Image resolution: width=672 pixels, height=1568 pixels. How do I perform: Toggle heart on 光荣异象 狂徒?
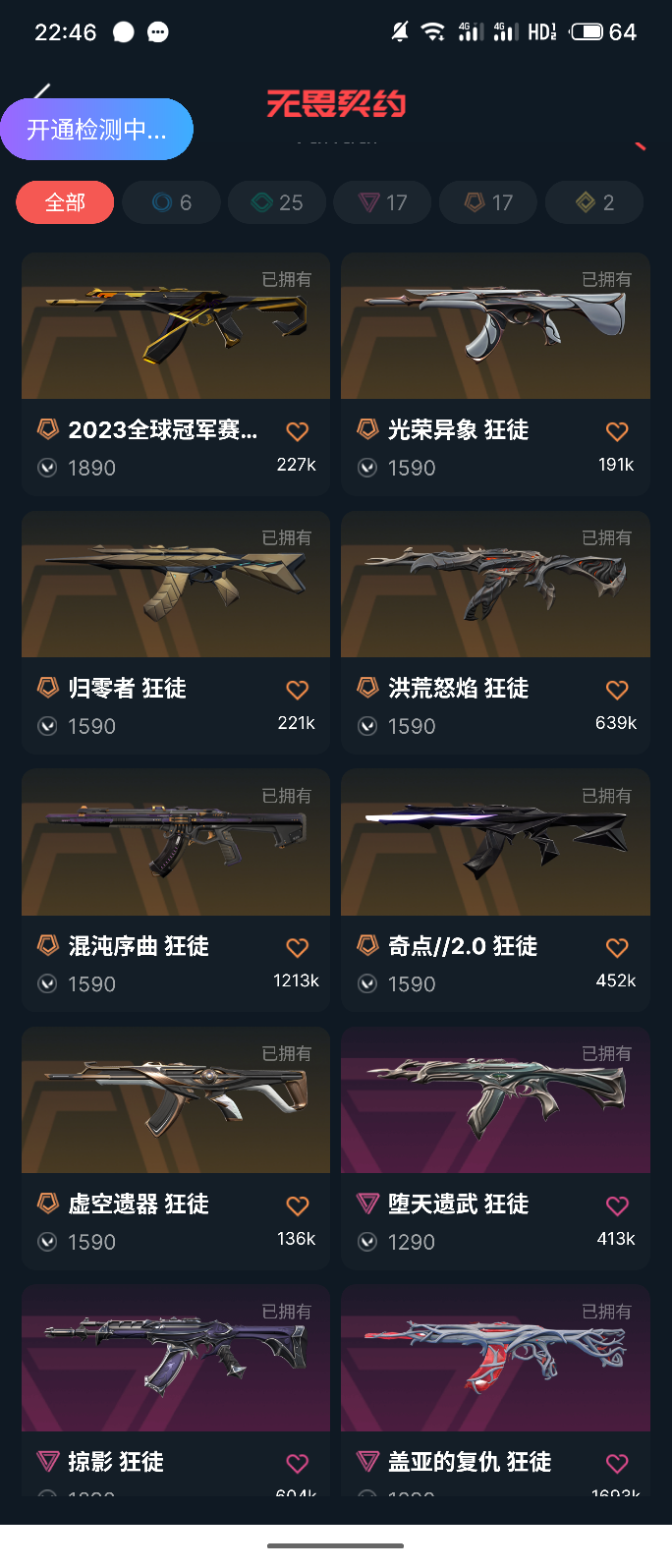(617, 431)
